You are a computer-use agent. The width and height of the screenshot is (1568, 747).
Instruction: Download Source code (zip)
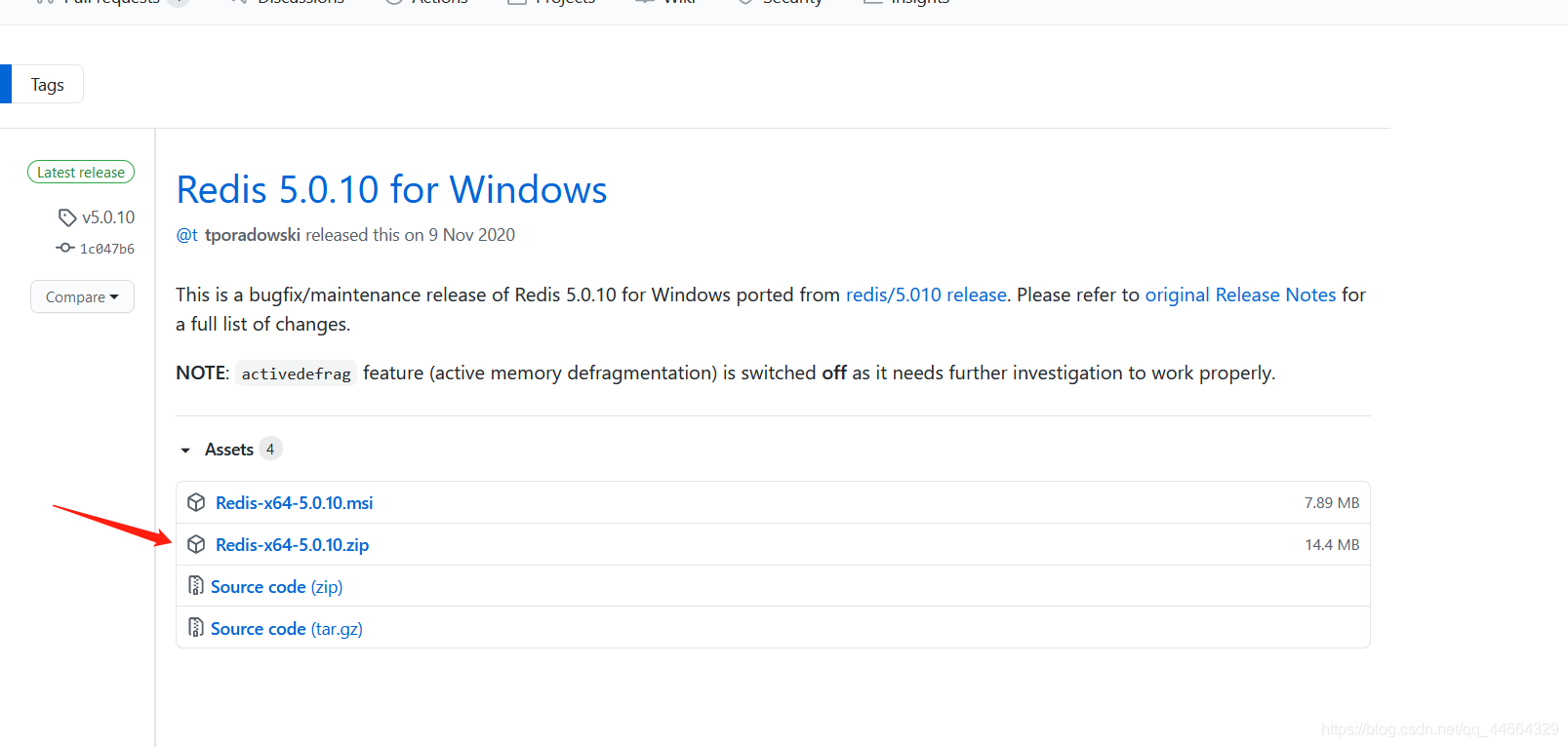point(277,587)
